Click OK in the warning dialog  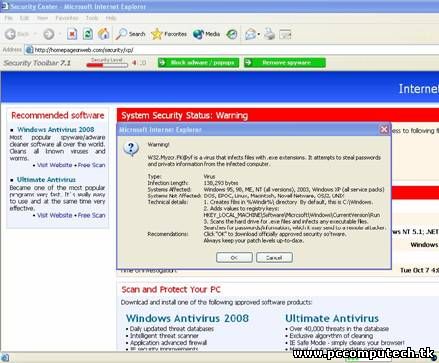[234, 257]
